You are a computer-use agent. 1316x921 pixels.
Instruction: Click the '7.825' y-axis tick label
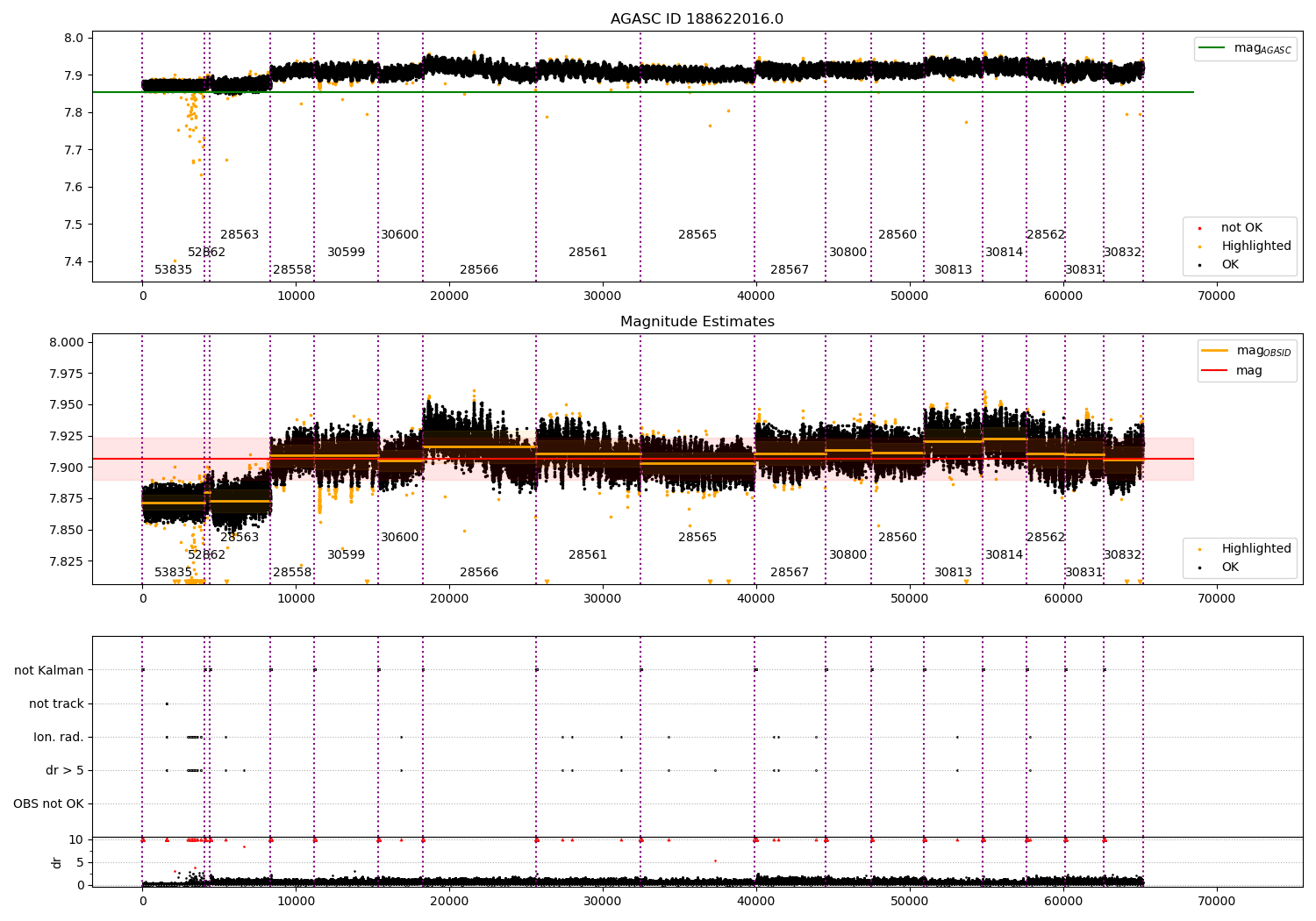click(x=67, y=561)
